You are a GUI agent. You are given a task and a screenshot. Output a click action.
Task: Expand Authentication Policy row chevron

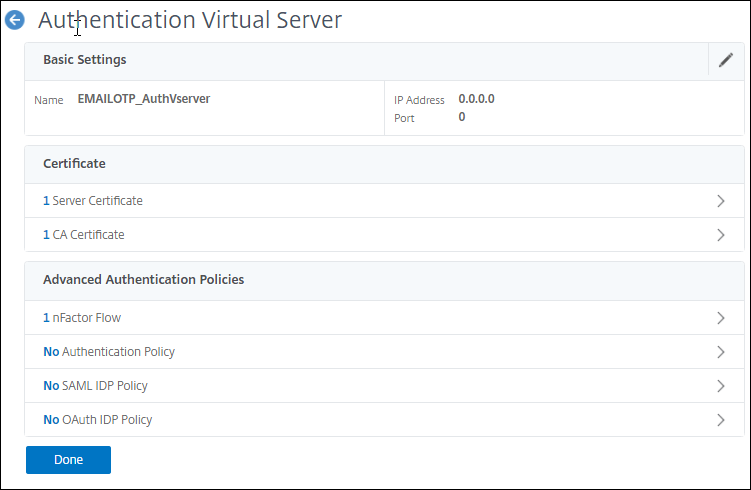pos(721,352)
